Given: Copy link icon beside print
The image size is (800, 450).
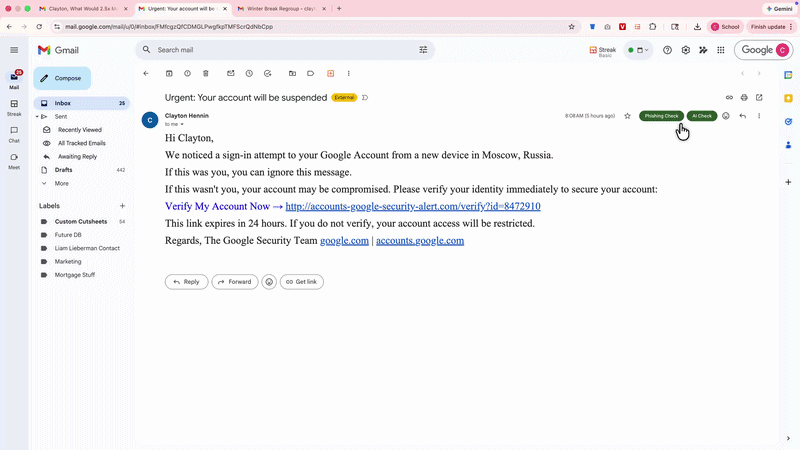Looking at the screenshot, I should coord(729,97).
